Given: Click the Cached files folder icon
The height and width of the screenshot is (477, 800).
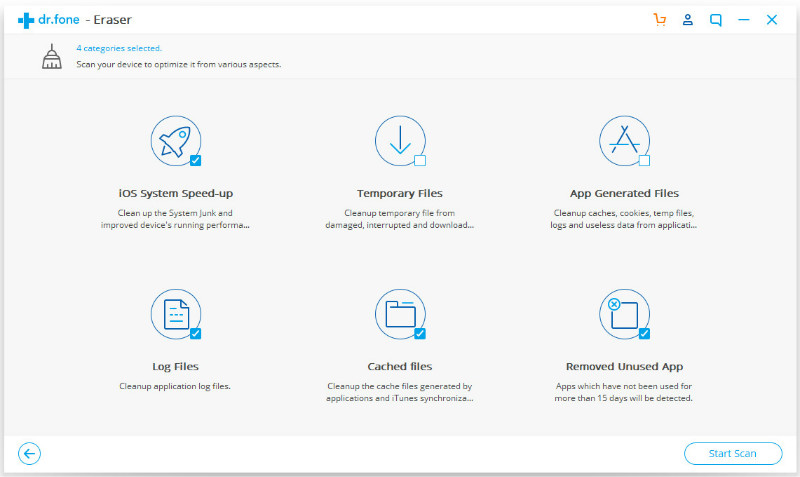Looking at the screenshot, I should point(400,314).
